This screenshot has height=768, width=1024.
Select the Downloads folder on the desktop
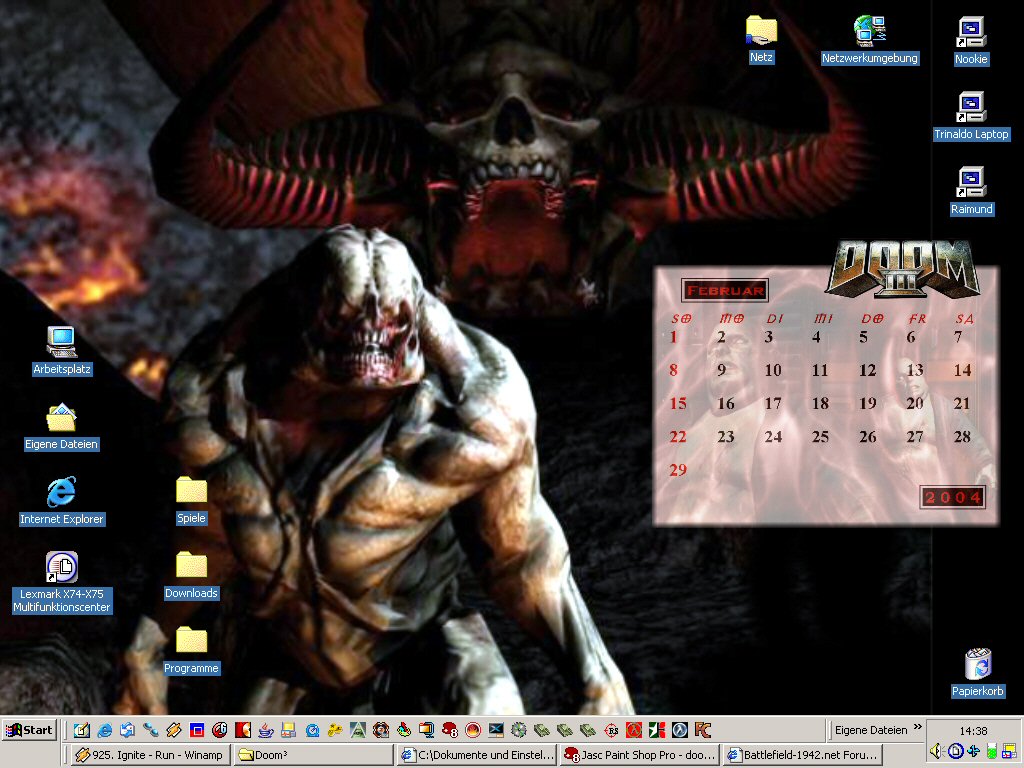click(191, 575)
